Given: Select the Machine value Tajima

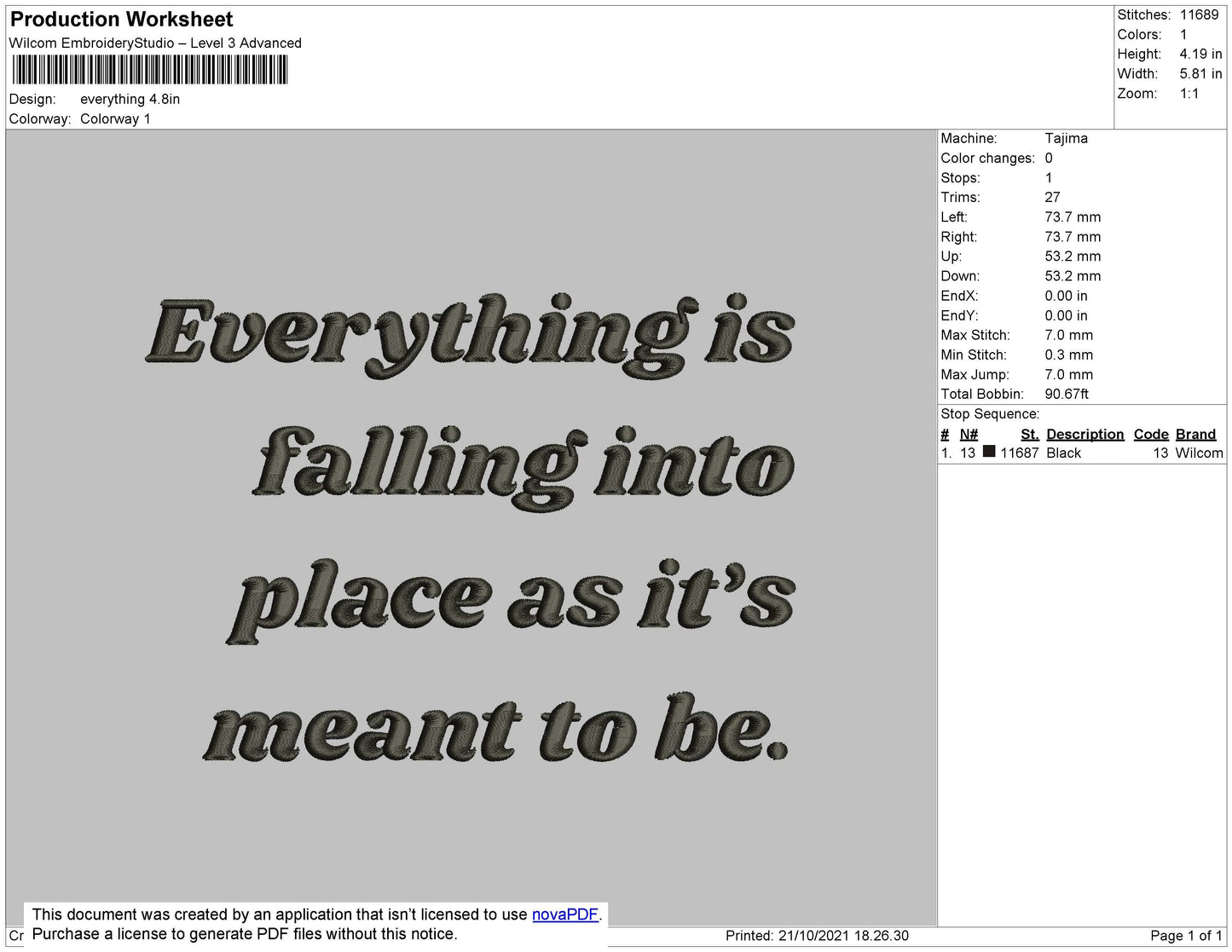Looking at the screenshot, I should click(x=1066, y=138).
